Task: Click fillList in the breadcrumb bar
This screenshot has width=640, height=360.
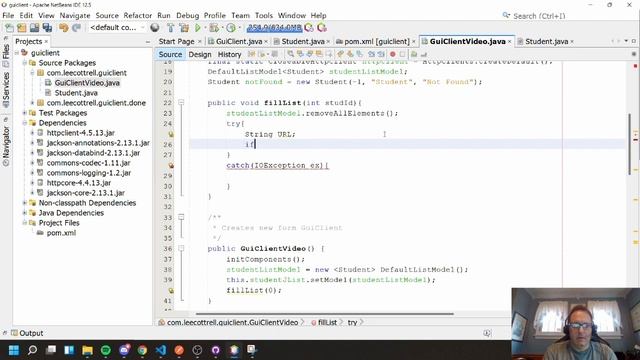Action: (x=327, y=322)
